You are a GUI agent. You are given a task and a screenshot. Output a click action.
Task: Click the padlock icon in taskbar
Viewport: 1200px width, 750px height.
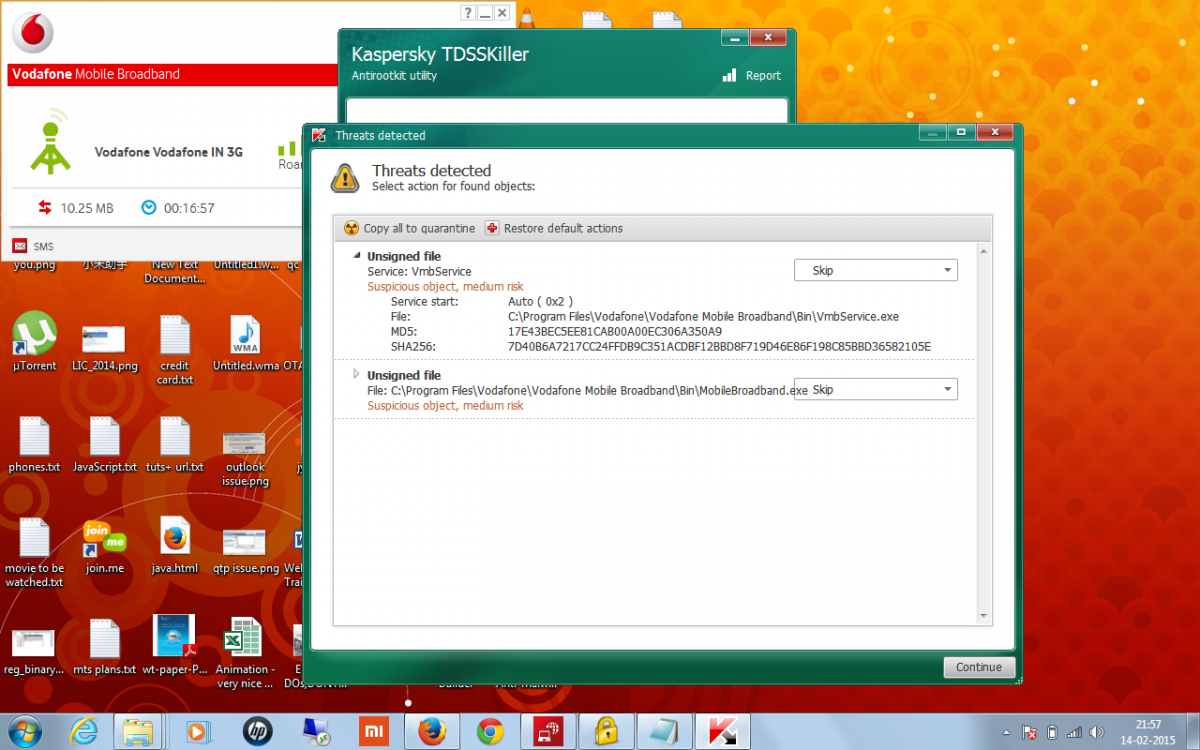click(x=607, y=731)
